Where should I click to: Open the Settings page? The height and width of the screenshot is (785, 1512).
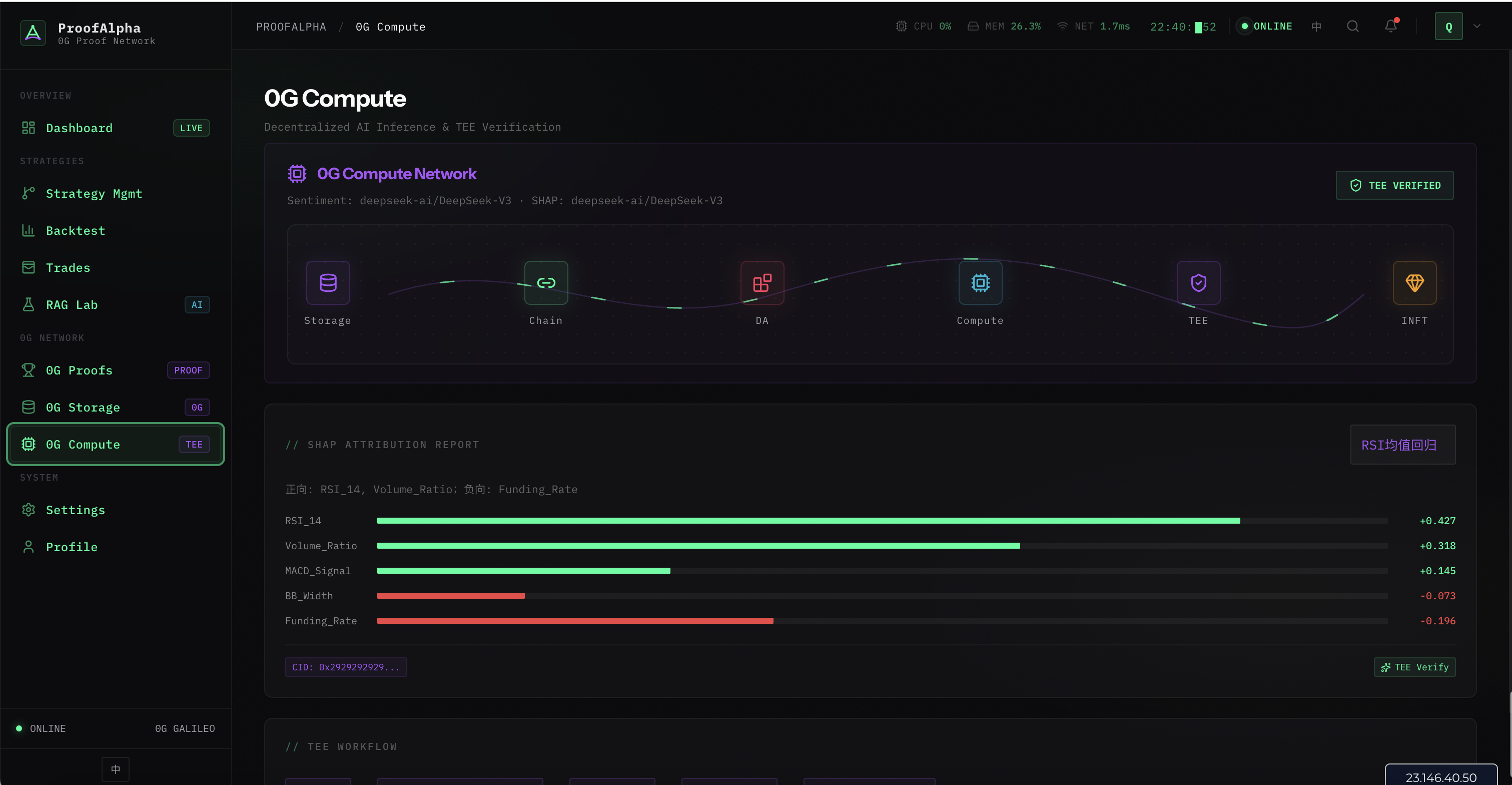(x=116, y=510)
